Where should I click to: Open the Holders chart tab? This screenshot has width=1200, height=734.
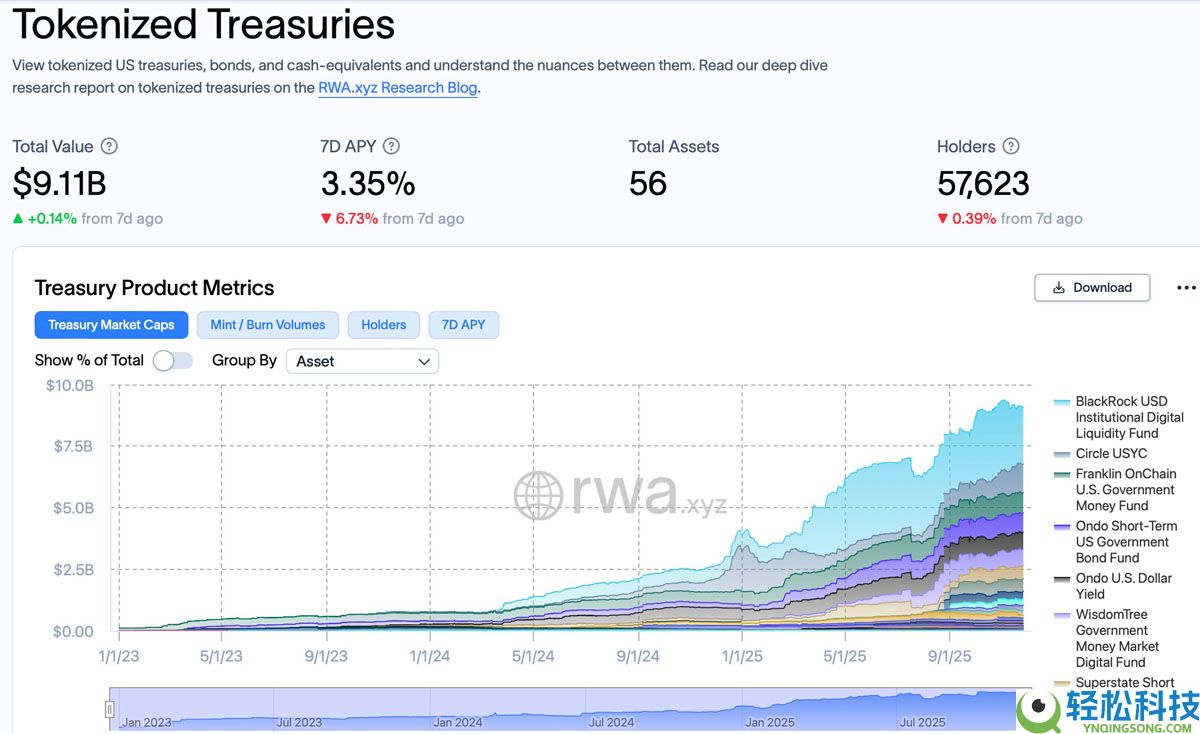[x=384, y=325]
